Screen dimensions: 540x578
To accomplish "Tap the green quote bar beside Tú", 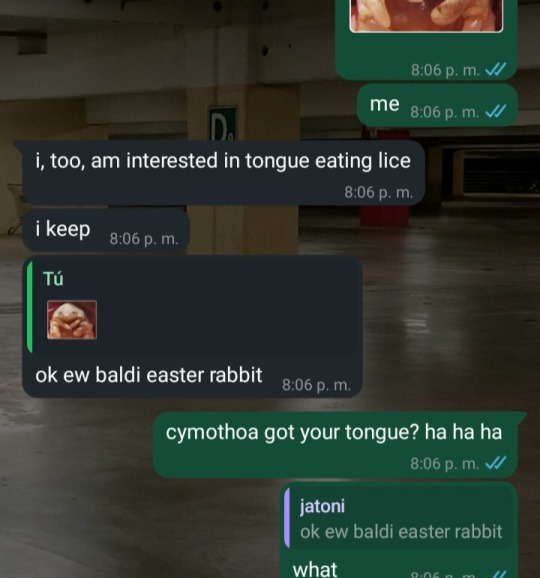I will [30, 307].
